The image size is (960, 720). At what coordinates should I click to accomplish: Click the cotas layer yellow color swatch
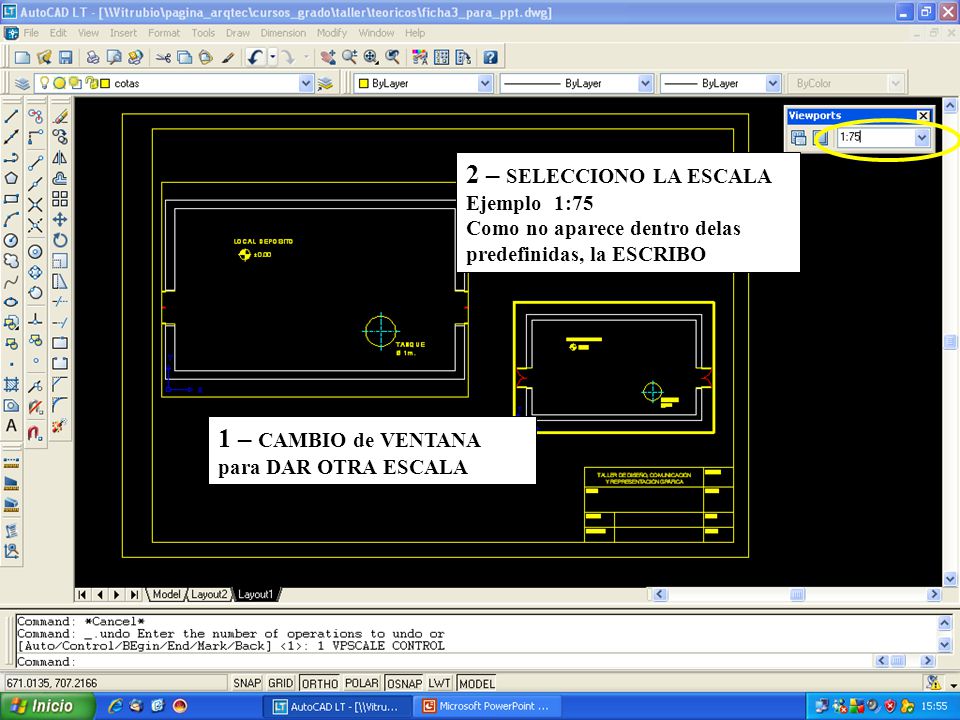pyautogui.click(x=105, y=83)
